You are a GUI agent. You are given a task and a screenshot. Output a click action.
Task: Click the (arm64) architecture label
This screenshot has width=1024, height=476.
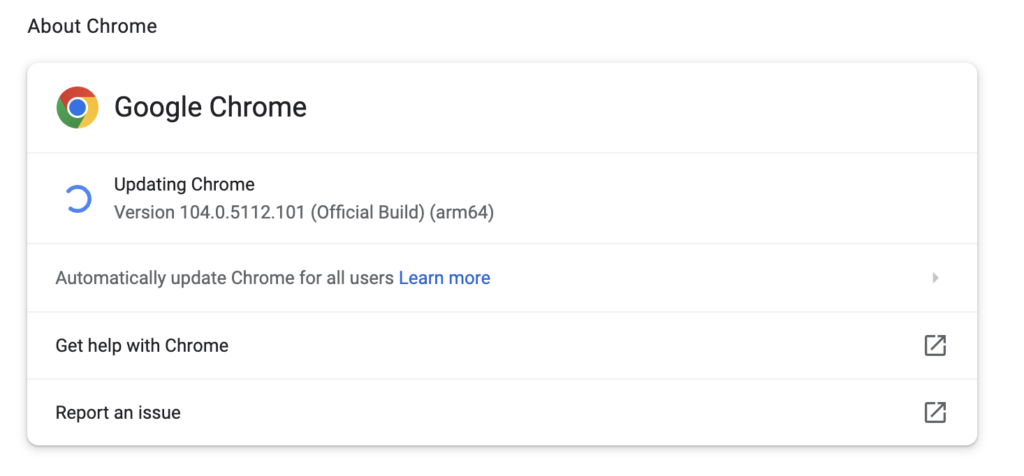point(462,212)
